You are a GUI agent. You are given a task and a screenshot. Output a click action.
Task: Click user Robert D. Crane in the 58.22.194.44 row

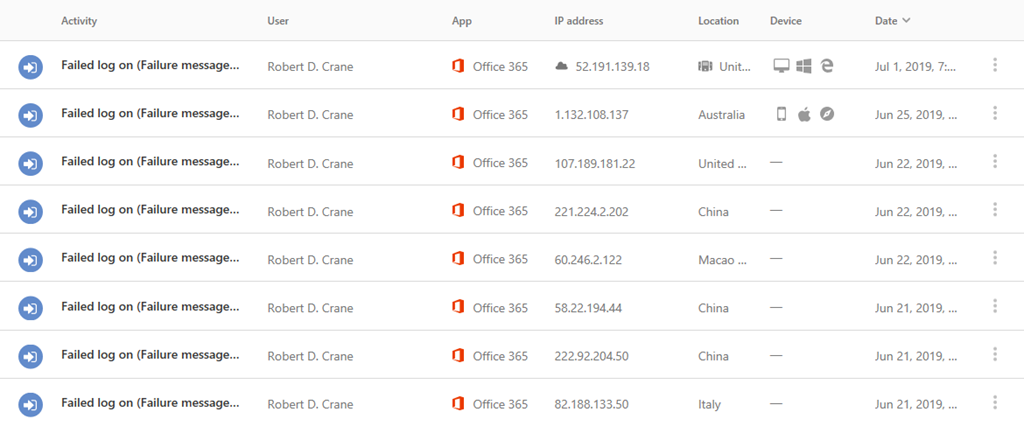[310, 307]
